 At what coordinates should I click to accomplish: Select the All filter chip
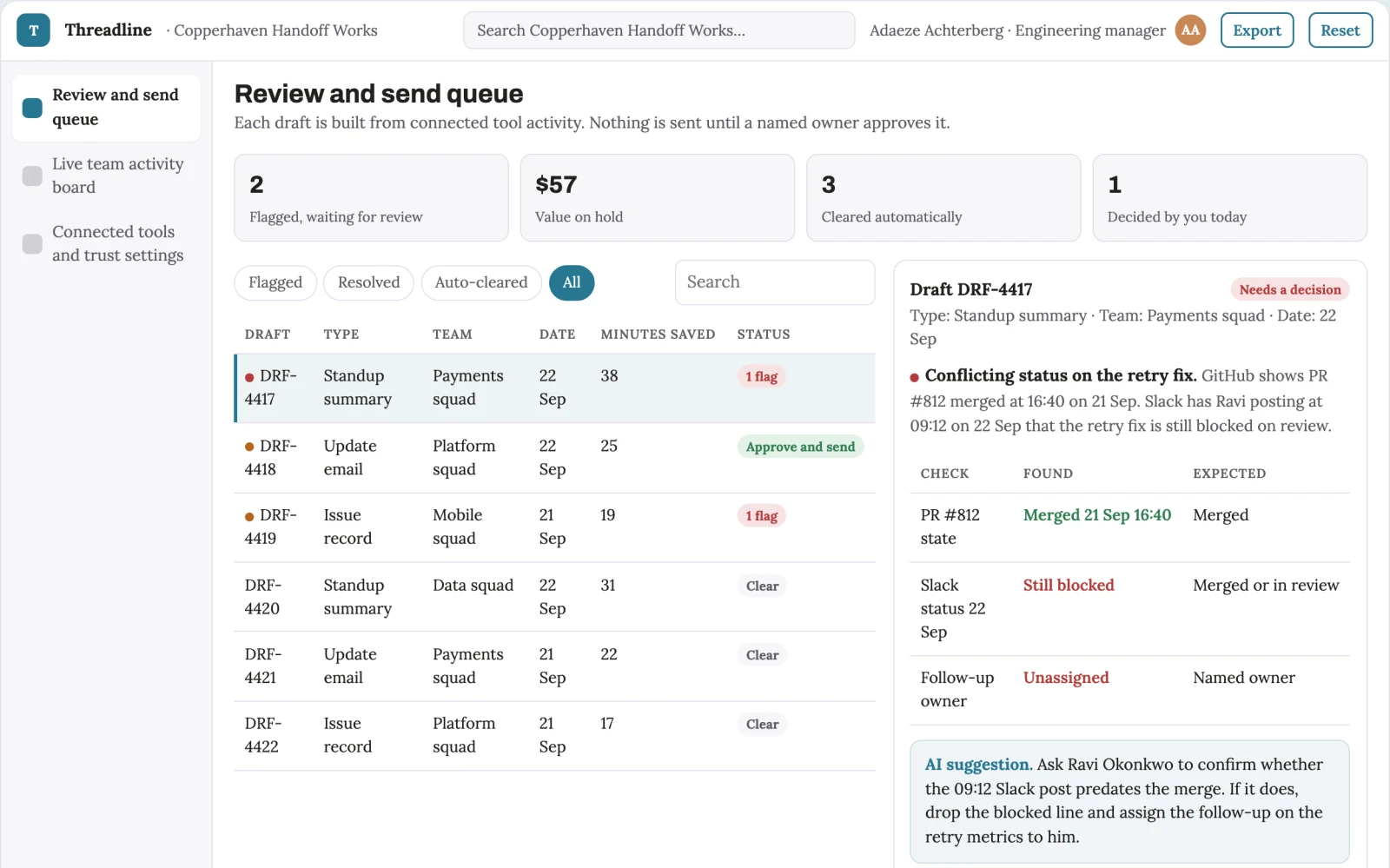click(572, 282)
